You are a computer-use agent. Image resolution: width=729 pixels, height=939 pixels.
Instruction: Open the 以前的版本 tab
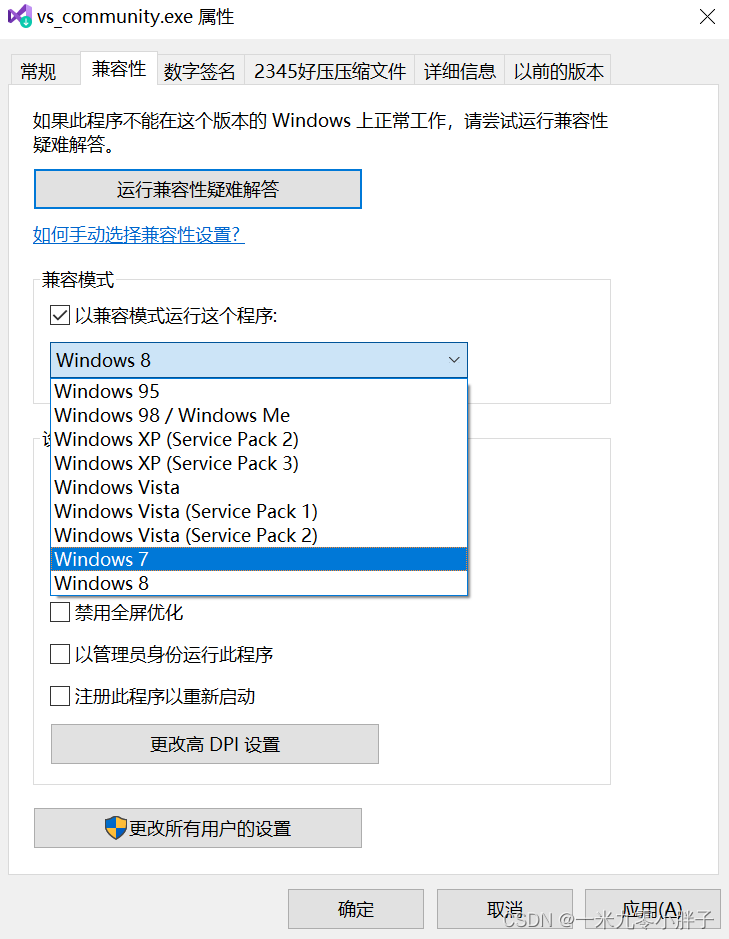point(558,70)
